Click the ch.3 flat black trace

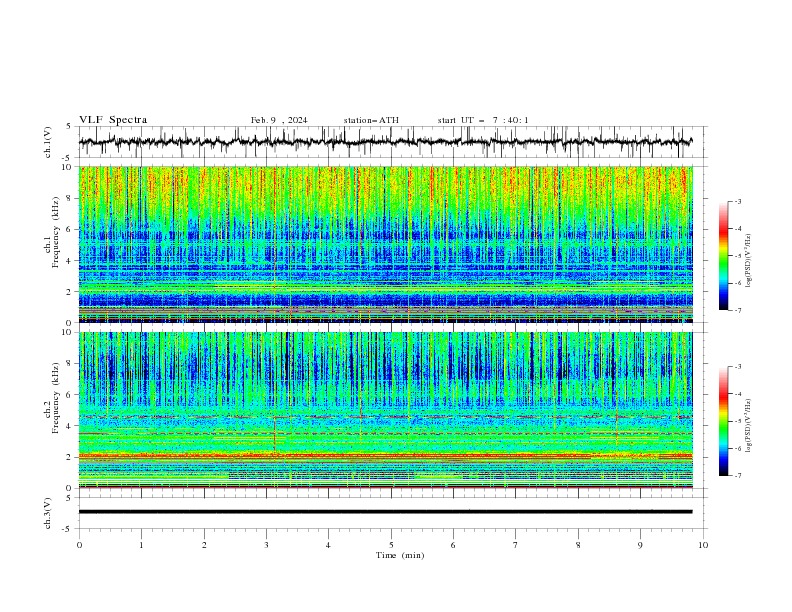click(385, 512)
